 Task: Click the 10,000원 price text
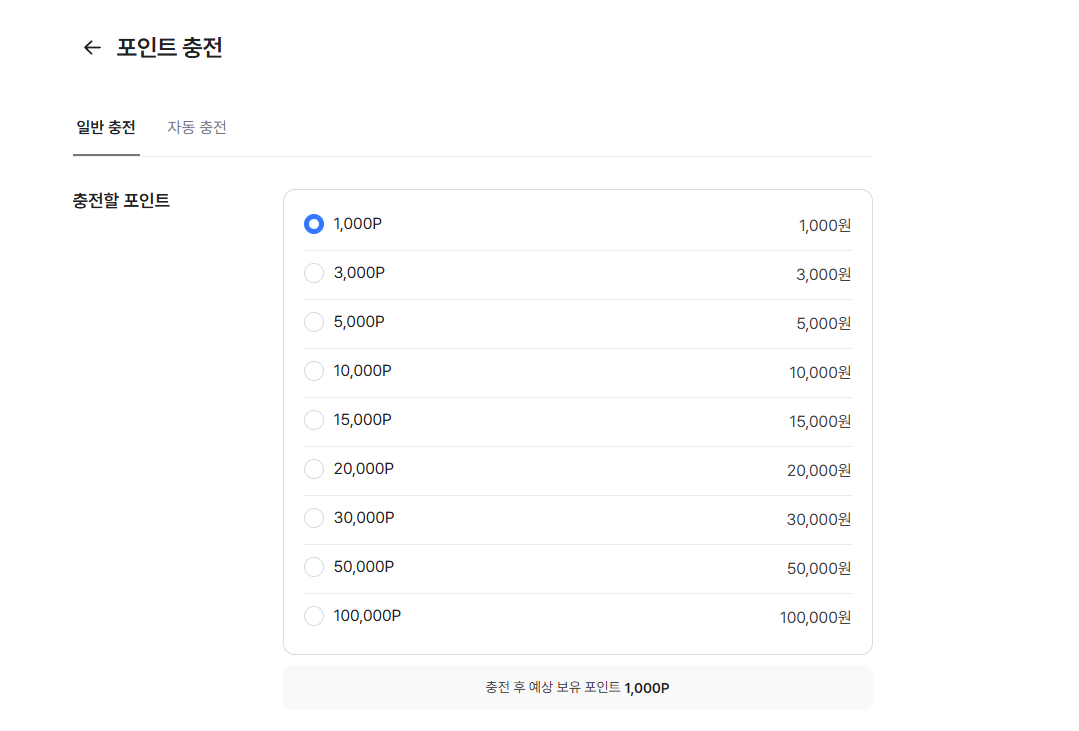(x=820, y=372)
